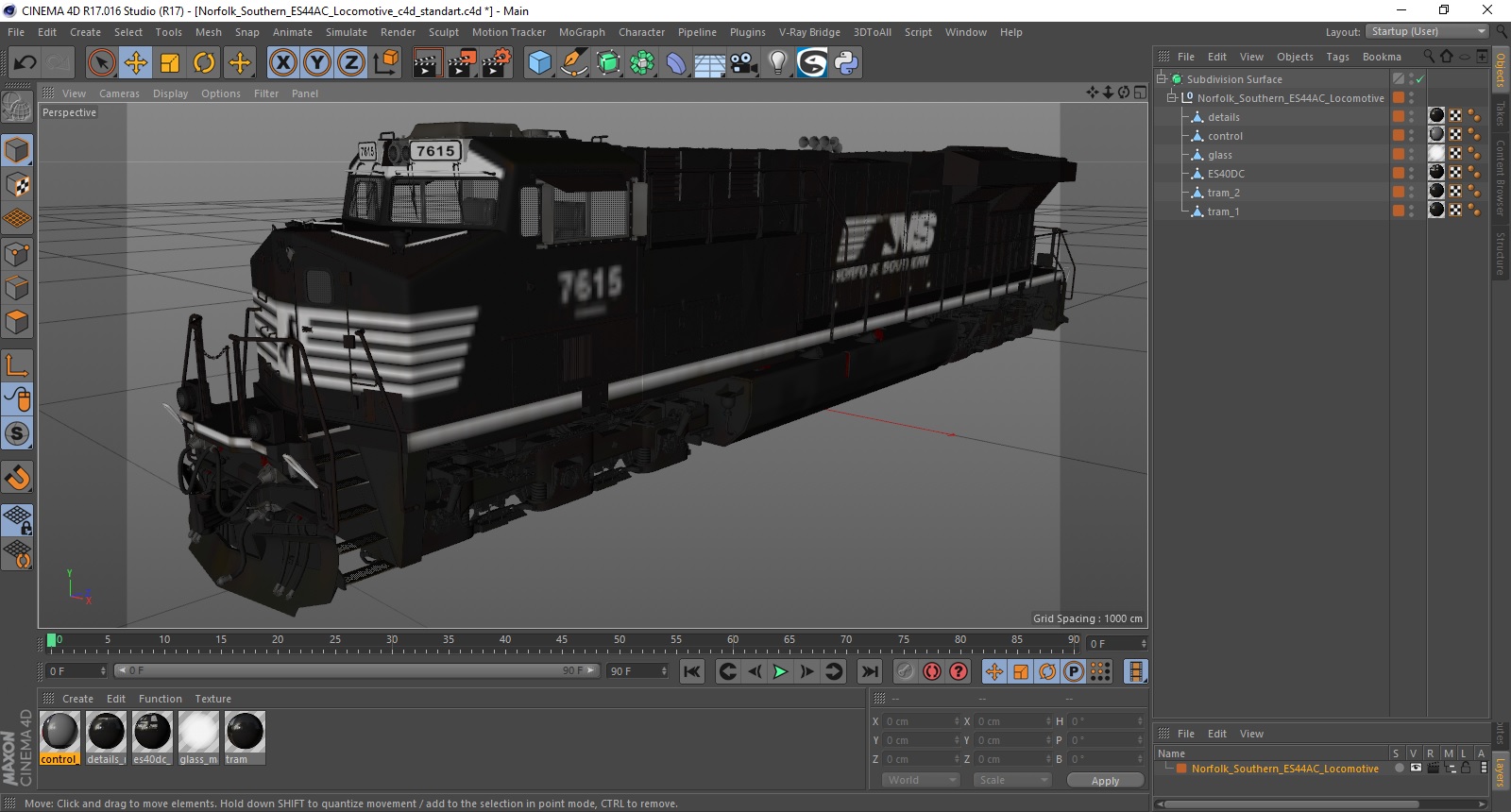Screen dimensions: 1511x812
Task: Click the X position input field
Action: (922, 721)
